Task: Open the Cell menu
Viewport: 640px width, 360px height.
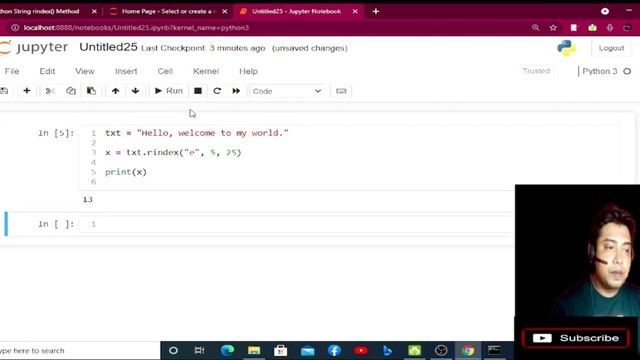Action: coord(165,71)
